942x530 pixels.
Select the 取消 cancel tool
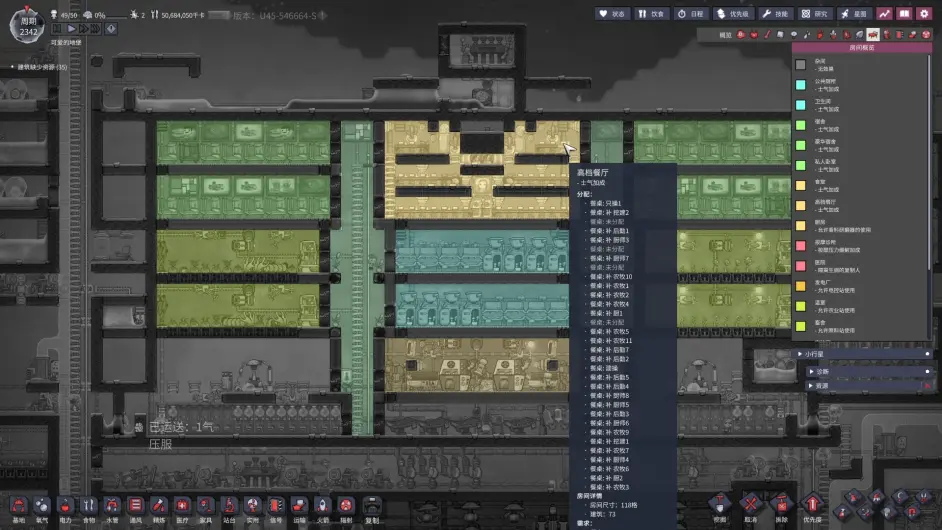pyautogui.click(x=750, y=505)
